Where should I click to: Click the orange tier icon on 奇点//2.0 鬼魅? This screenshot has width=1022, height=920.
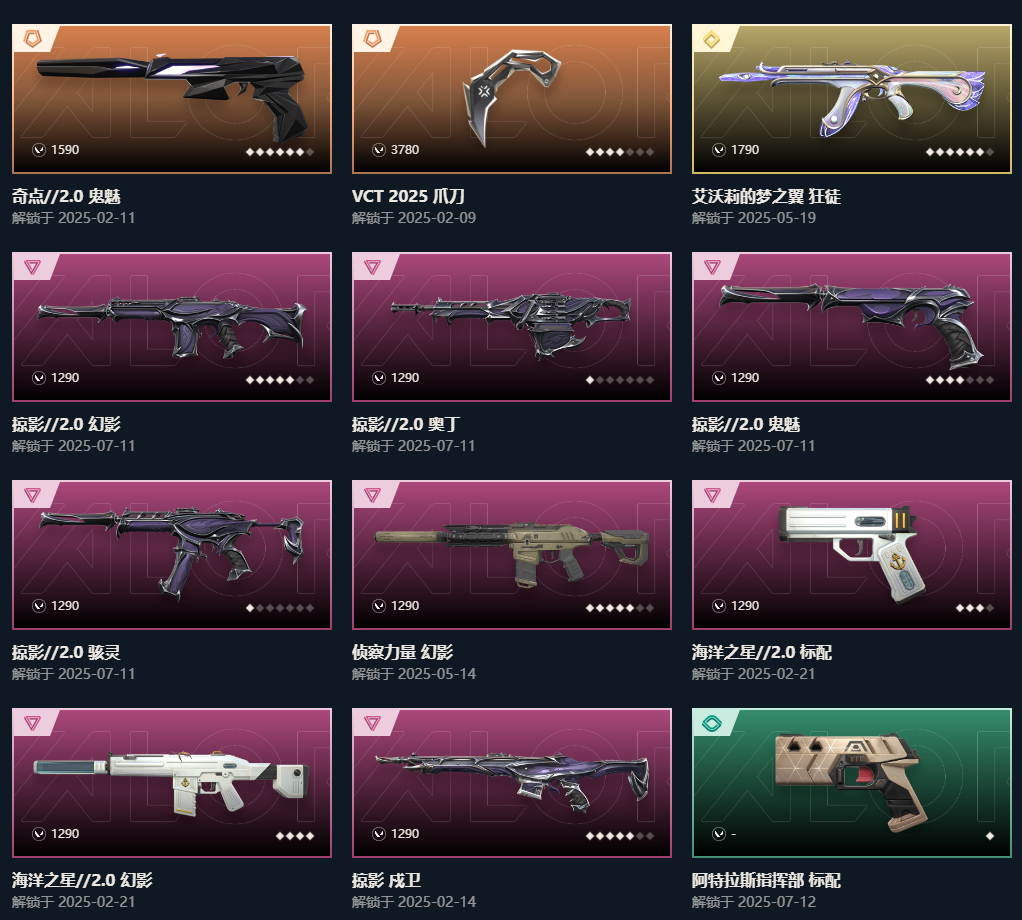coord(33,39)
